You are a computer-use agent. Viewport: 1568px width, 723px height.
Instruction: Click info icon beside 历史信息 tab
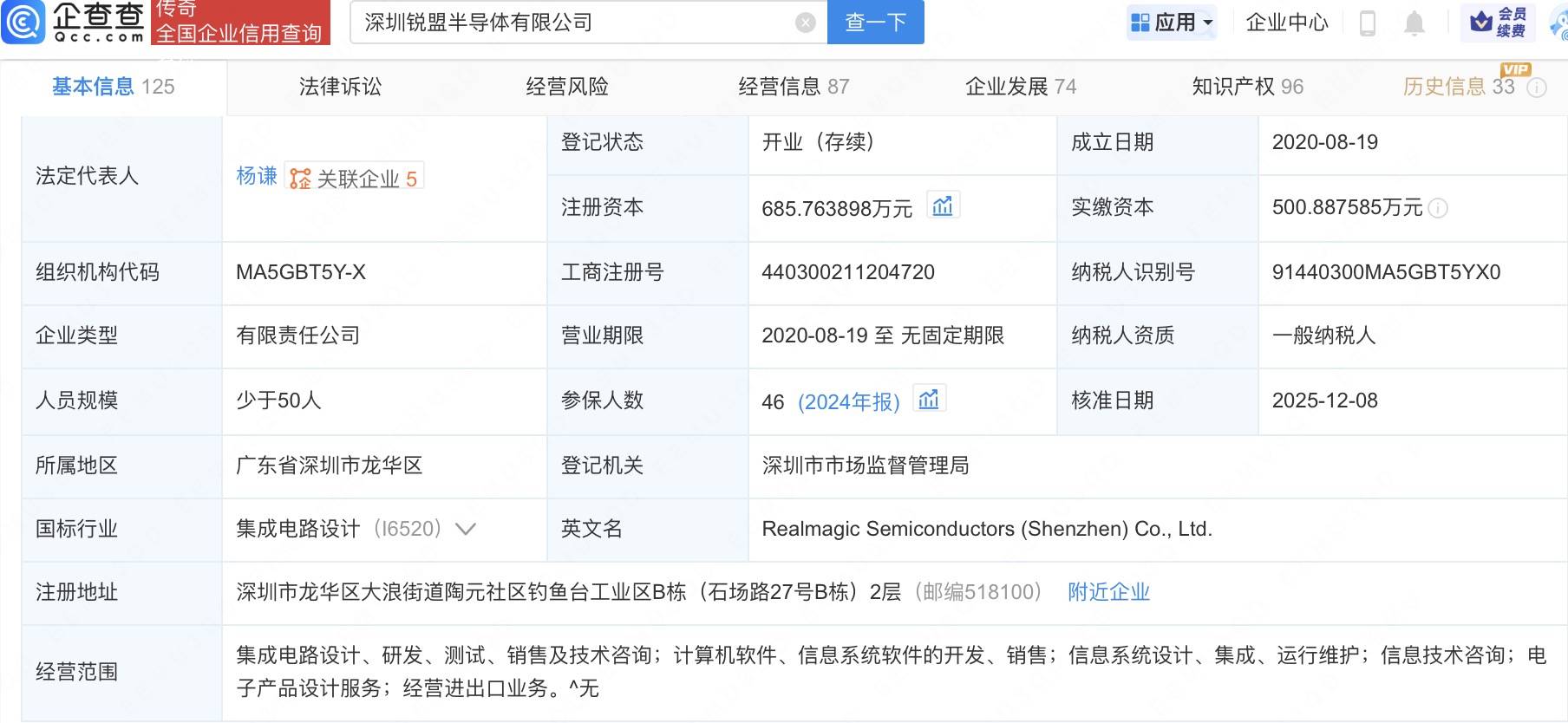[1536, 88]
